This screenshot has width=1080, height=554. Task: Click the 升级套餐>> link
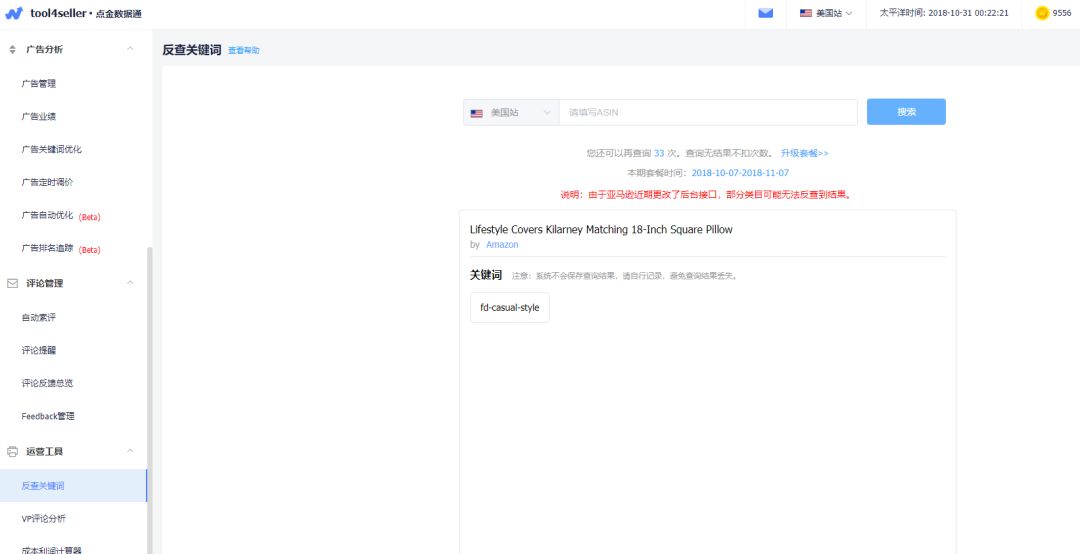pos(804,153)
